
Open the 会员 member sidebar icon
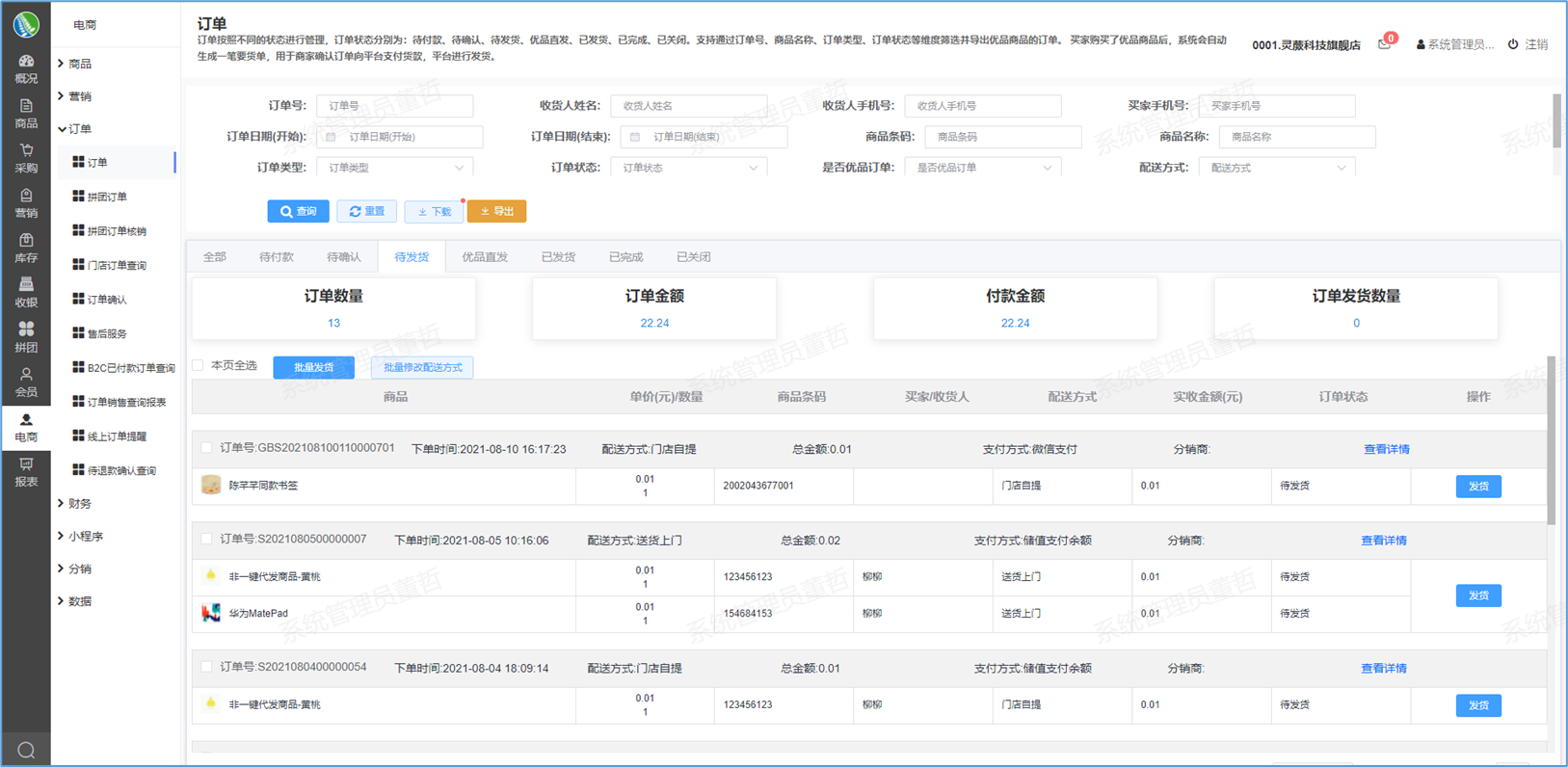point(26,382)
